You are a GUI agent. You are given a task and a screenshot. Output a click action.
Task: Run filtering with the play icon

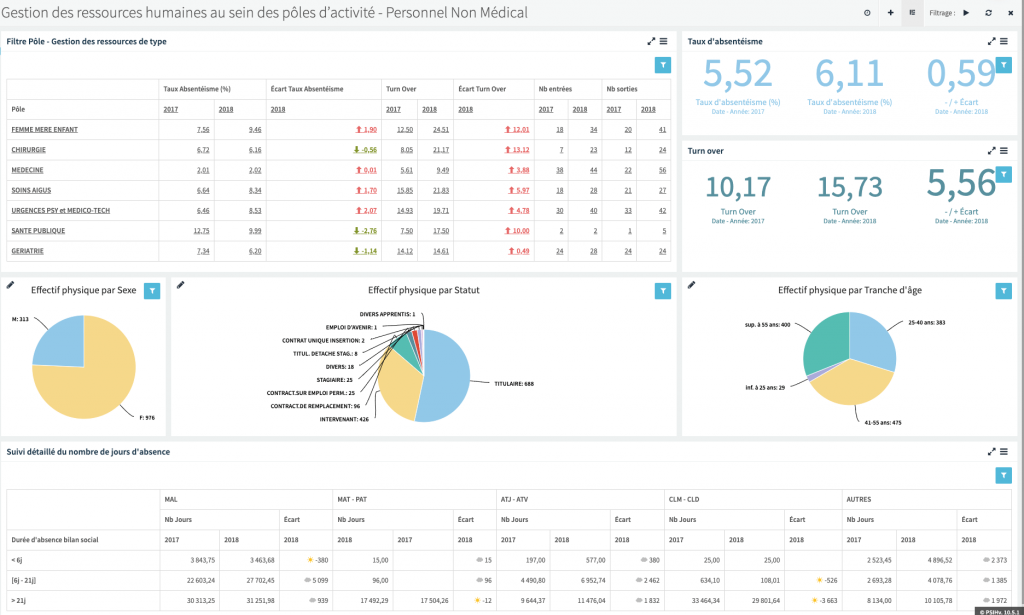point(966,13)
